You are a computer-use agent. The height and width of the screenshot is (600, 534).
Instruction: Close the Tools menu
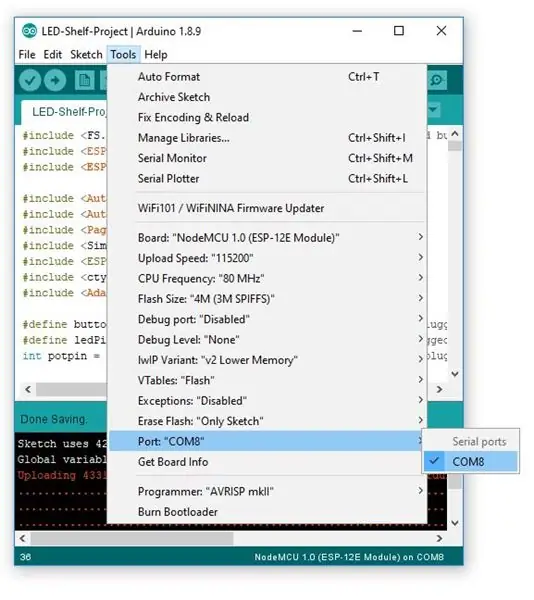(x=124, y=54)
